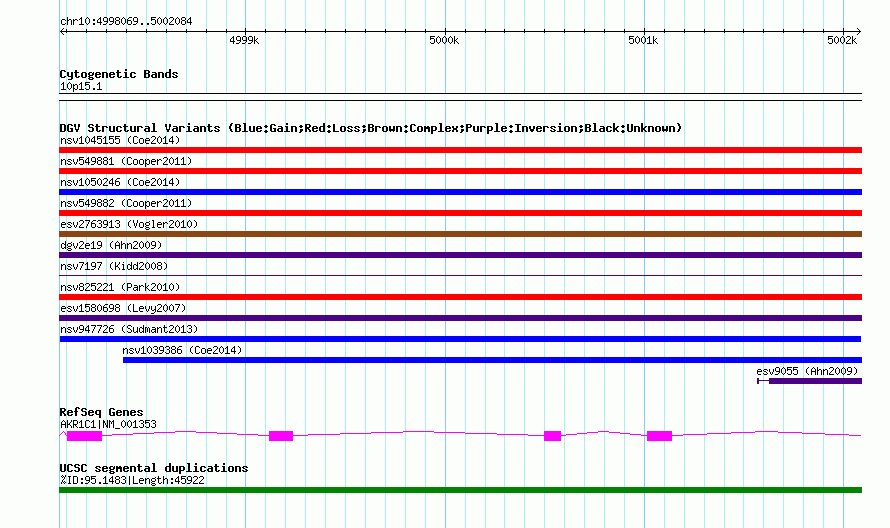890x528 pixels.
Task: Click the nsv825221 (Park2010) variant label
Action: [120, 287]
